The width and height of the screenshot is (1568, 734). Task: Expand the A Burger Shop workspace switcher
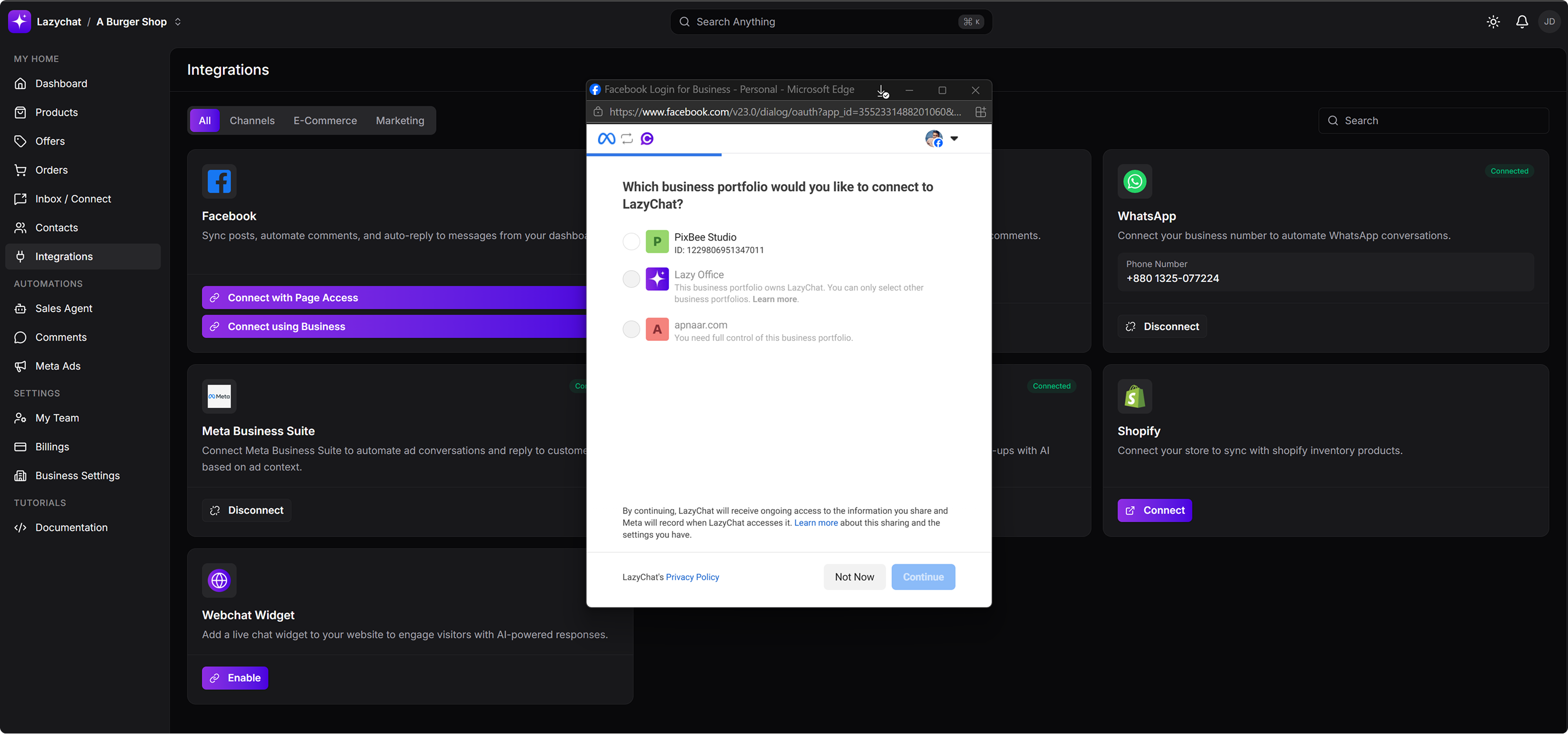click(178, 22)
